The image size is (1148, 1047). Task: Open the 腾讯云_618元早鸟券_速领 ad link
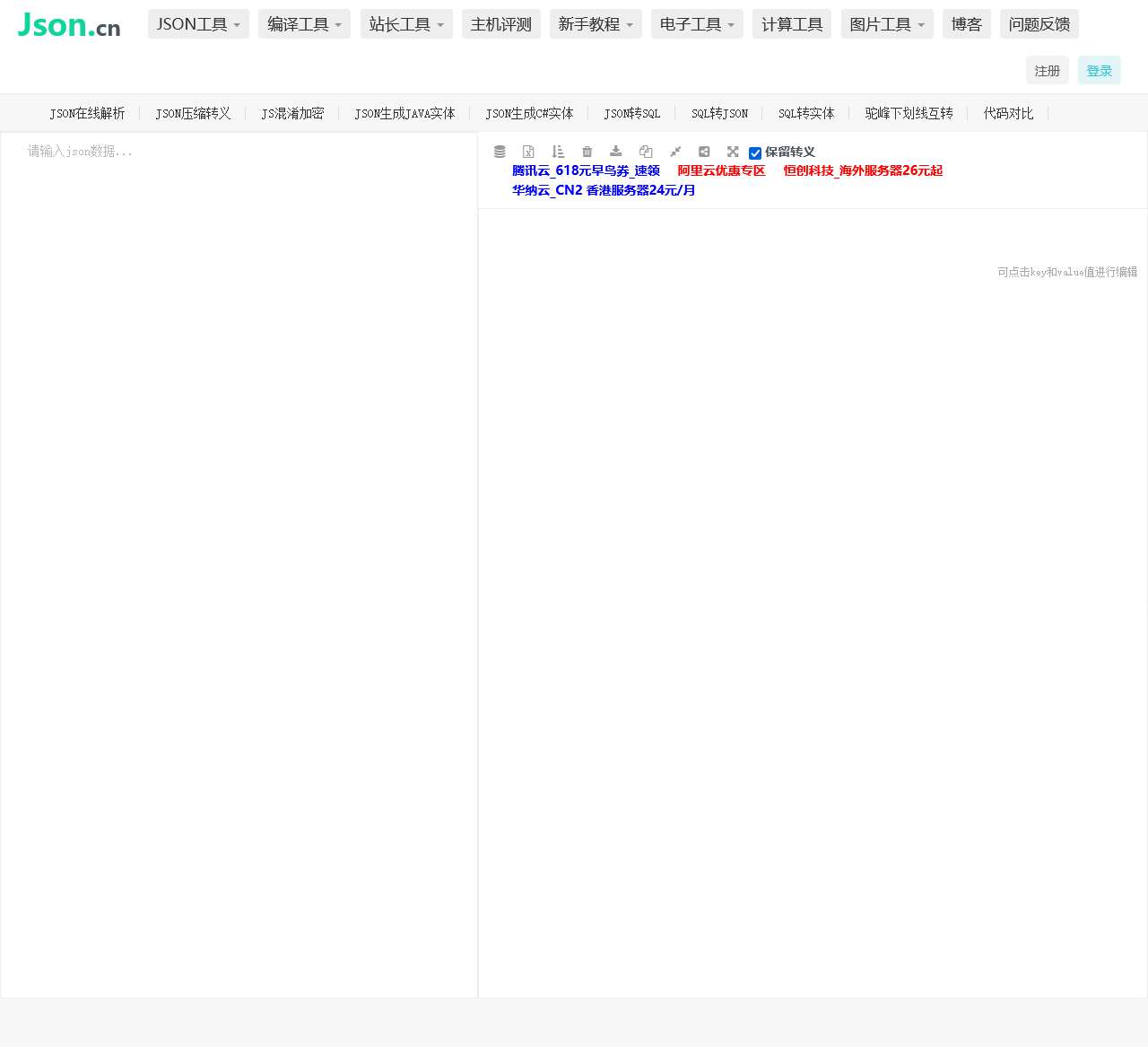586,170
